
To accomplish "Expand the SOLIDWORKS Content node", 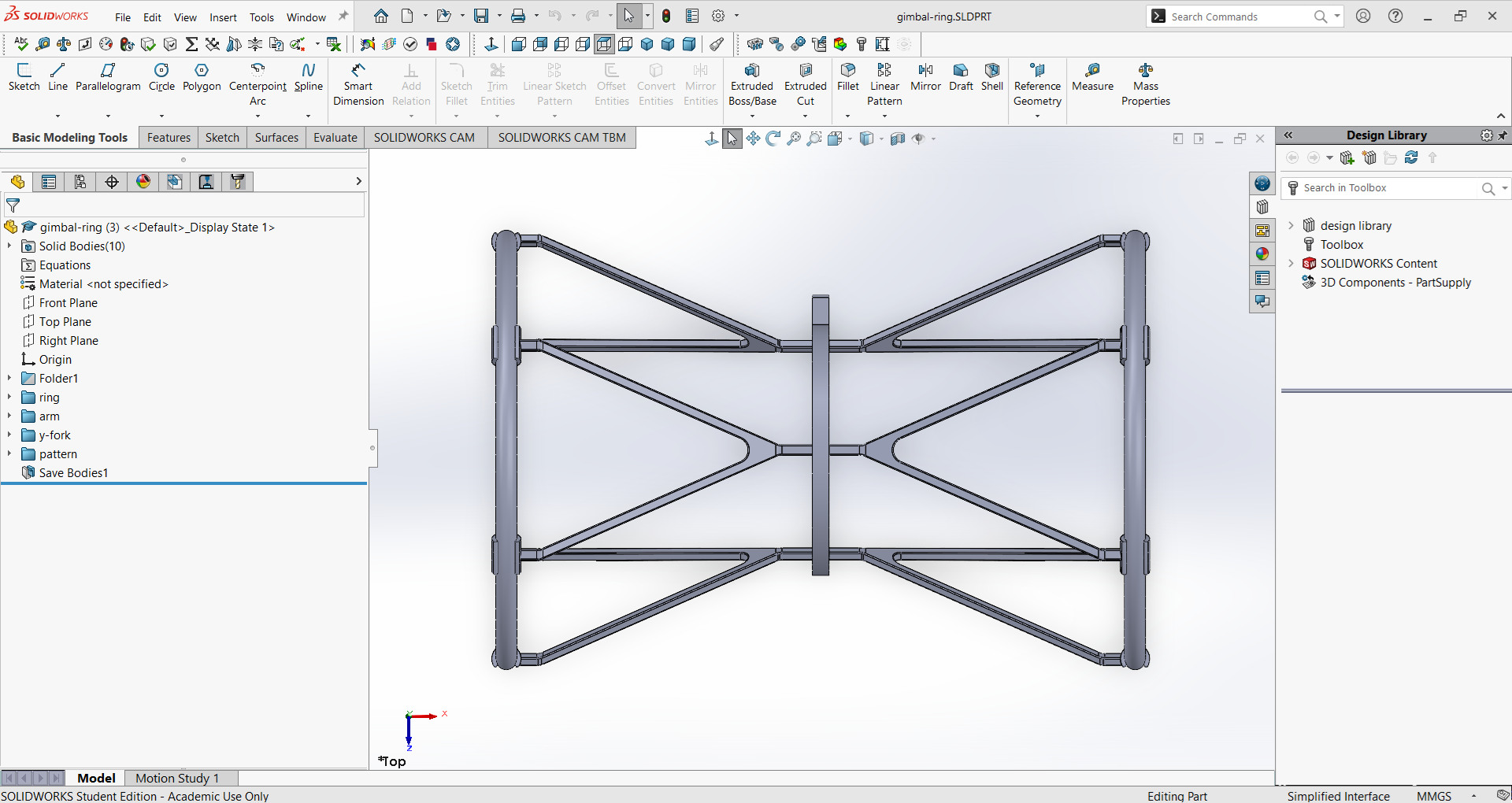I will 1291,264.
